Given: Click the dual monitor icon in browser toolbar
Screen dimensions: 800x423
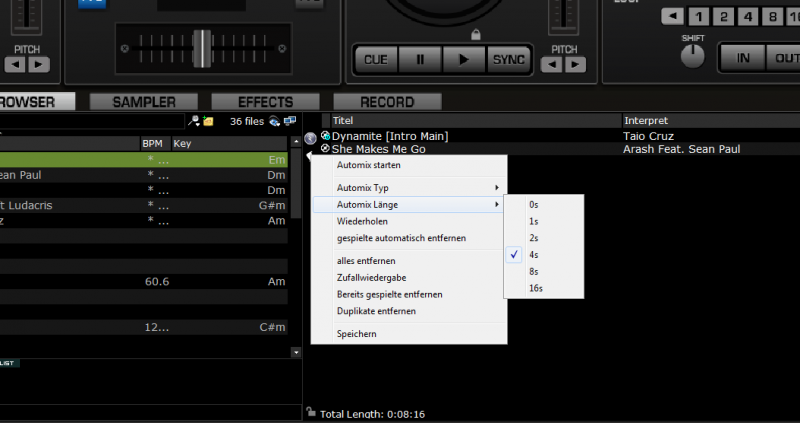Looking at the screenshot, I should (290, 121).
